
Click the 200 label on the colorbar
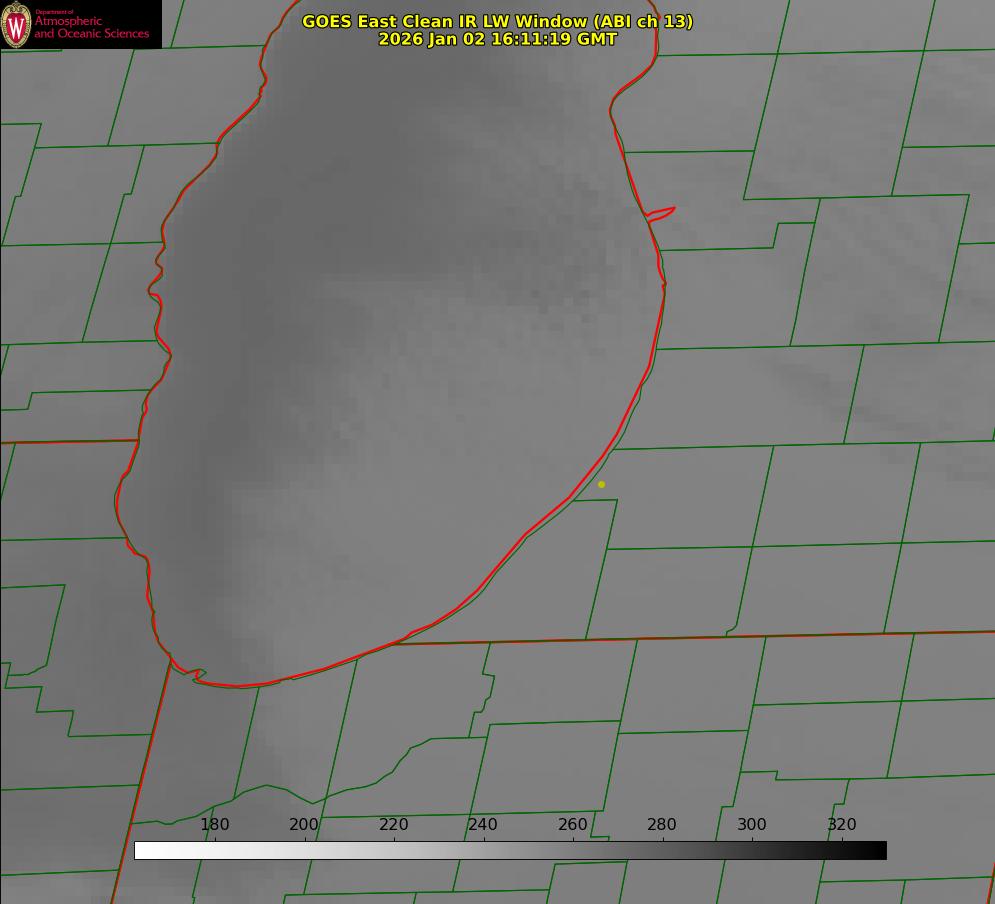point(304,824)
